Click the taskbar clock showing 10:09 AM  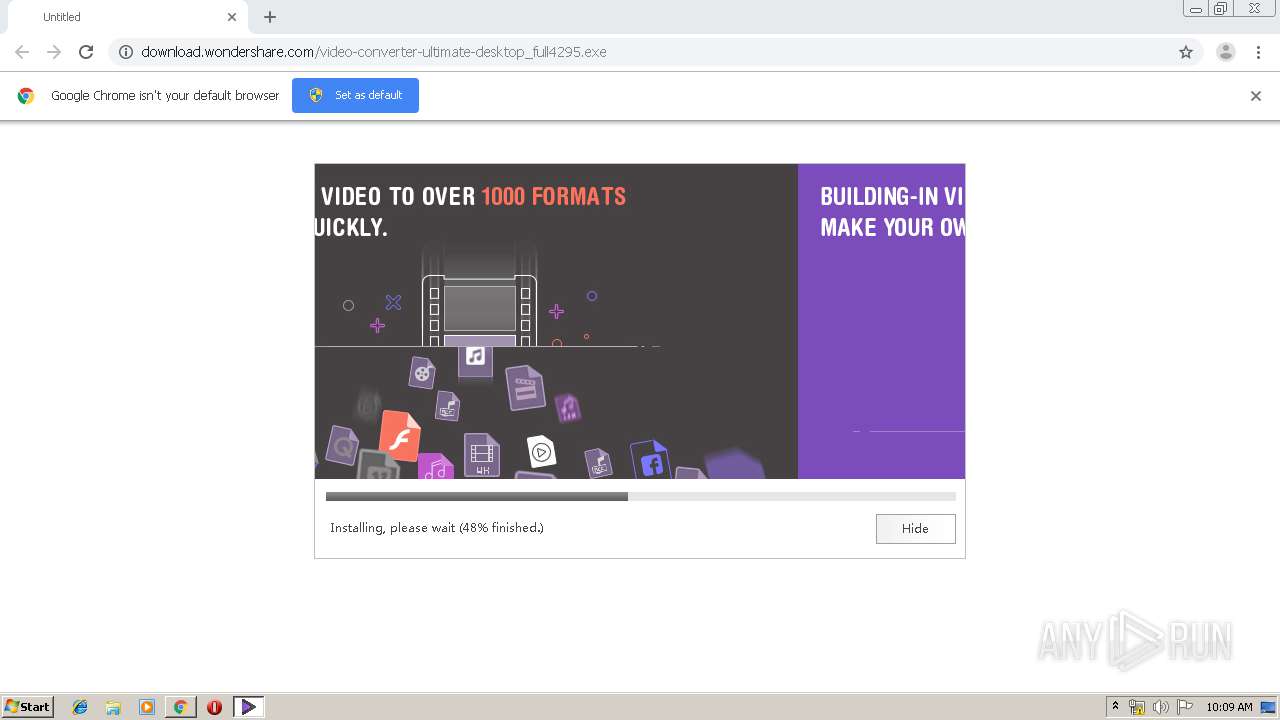(1229, 707)
